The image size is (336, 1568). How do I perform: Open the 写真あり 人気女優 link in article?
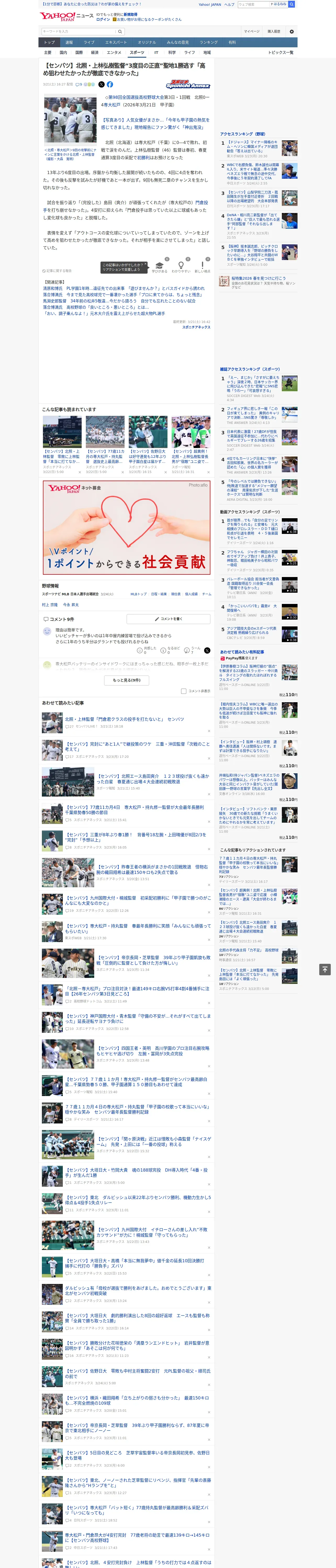pos(155,124)
